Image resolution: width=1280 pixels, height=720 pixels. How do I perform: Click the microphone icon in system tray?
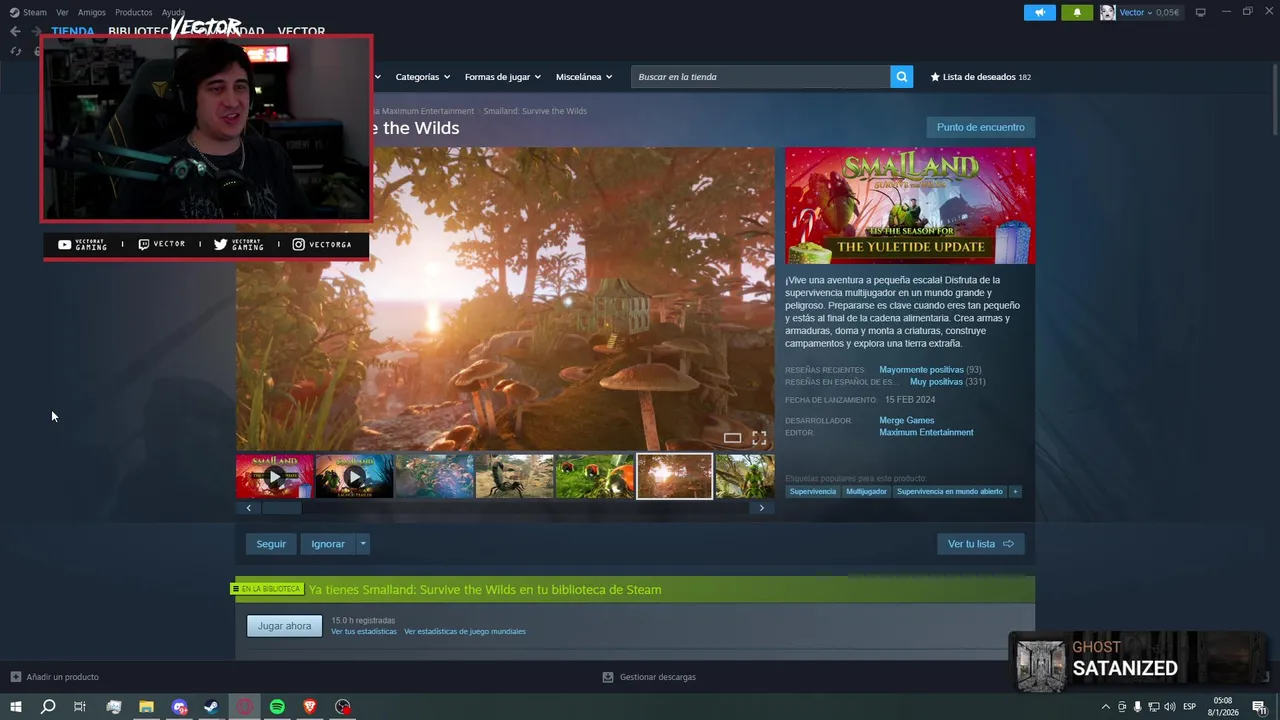[1137, 707]
